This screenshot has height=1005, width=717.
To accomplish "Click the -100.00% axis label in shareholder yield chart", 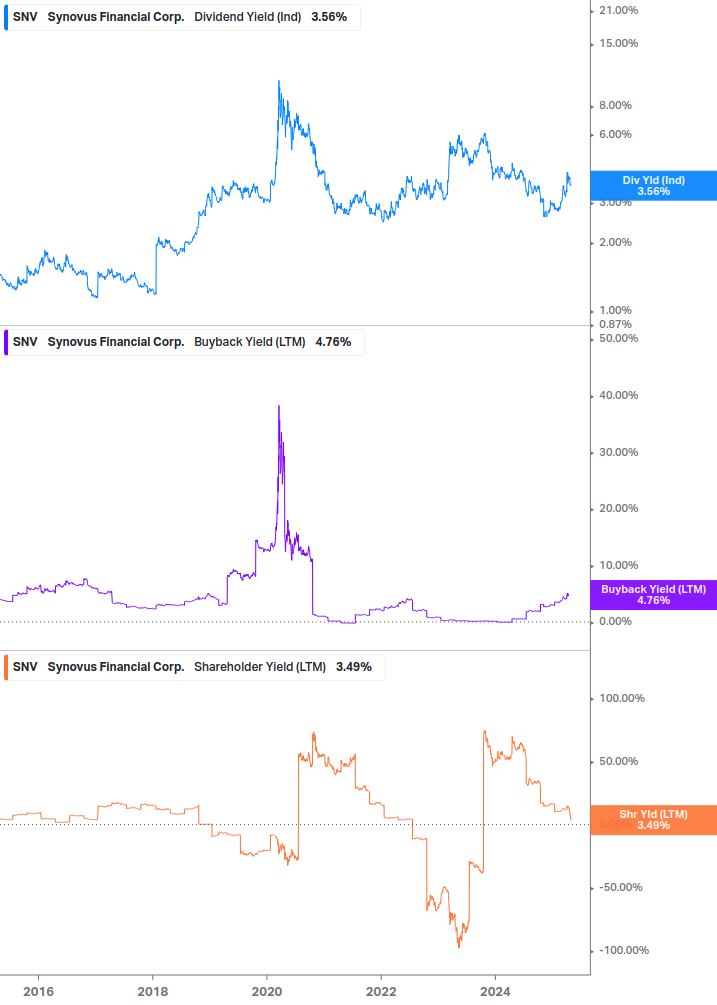I will 624,951.
